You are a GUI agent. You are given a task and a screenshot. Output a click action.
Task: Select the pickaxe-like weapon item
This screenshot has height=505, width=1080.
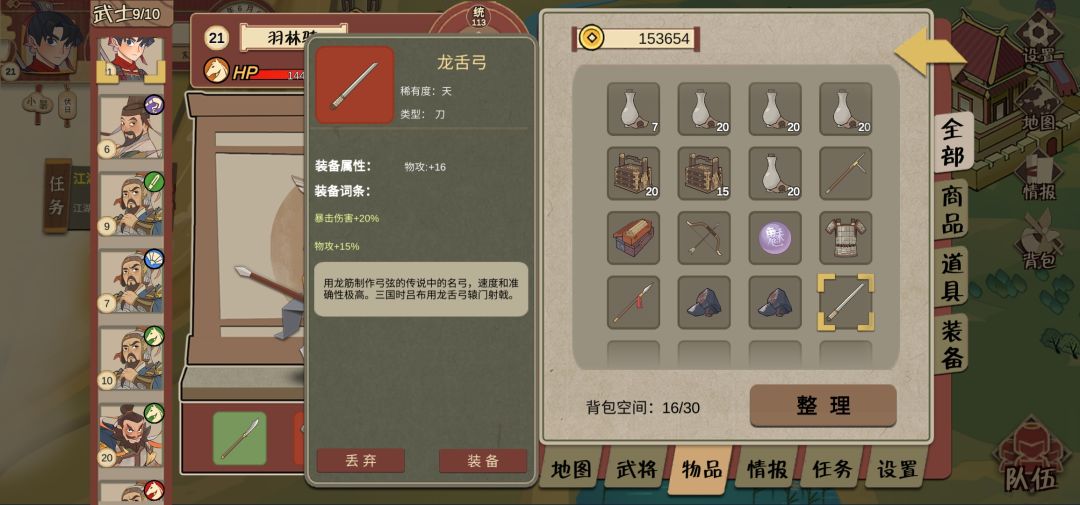846,173
